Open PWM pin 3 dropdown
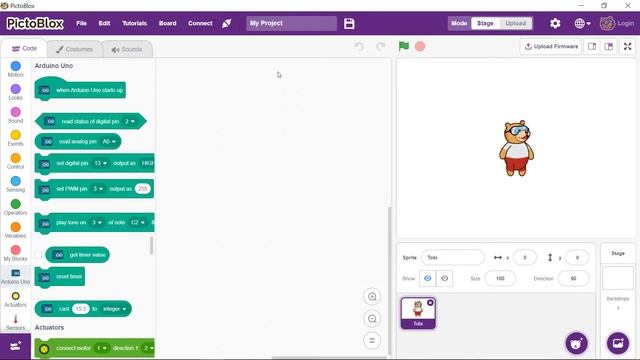The height and width of the screenshot is (360, 640). (98, 189)
